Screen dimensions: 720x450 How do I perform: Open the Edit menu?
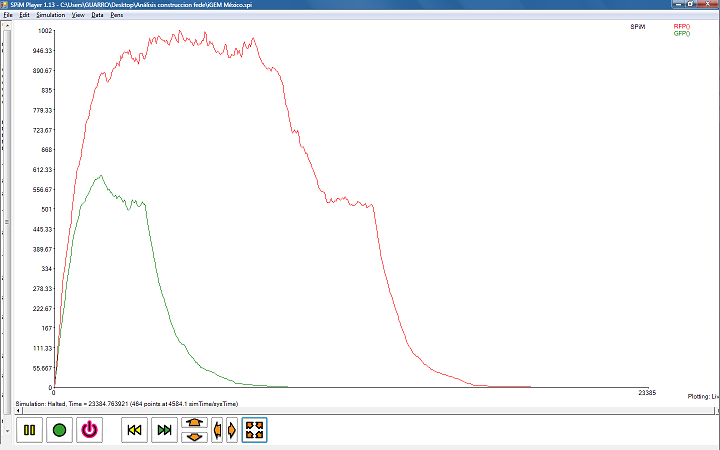(x=24, y=15)
